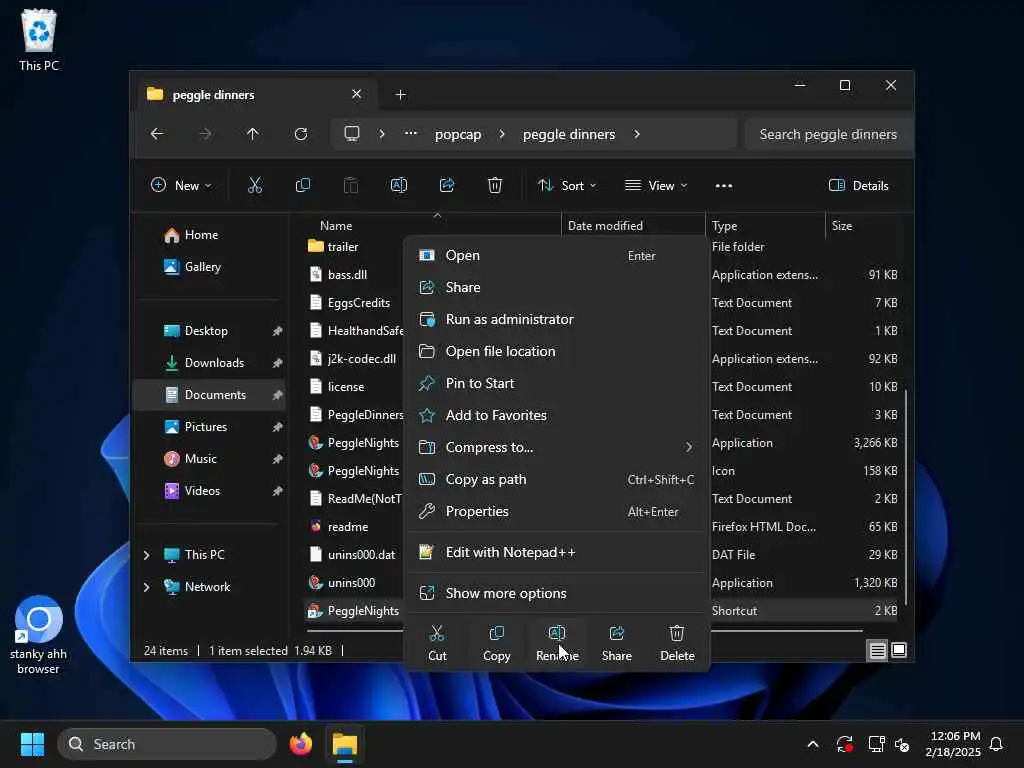Choose Delete in the context menu bottom row
This screenshot has width=1024, height=768.
(x=677, y=643)
